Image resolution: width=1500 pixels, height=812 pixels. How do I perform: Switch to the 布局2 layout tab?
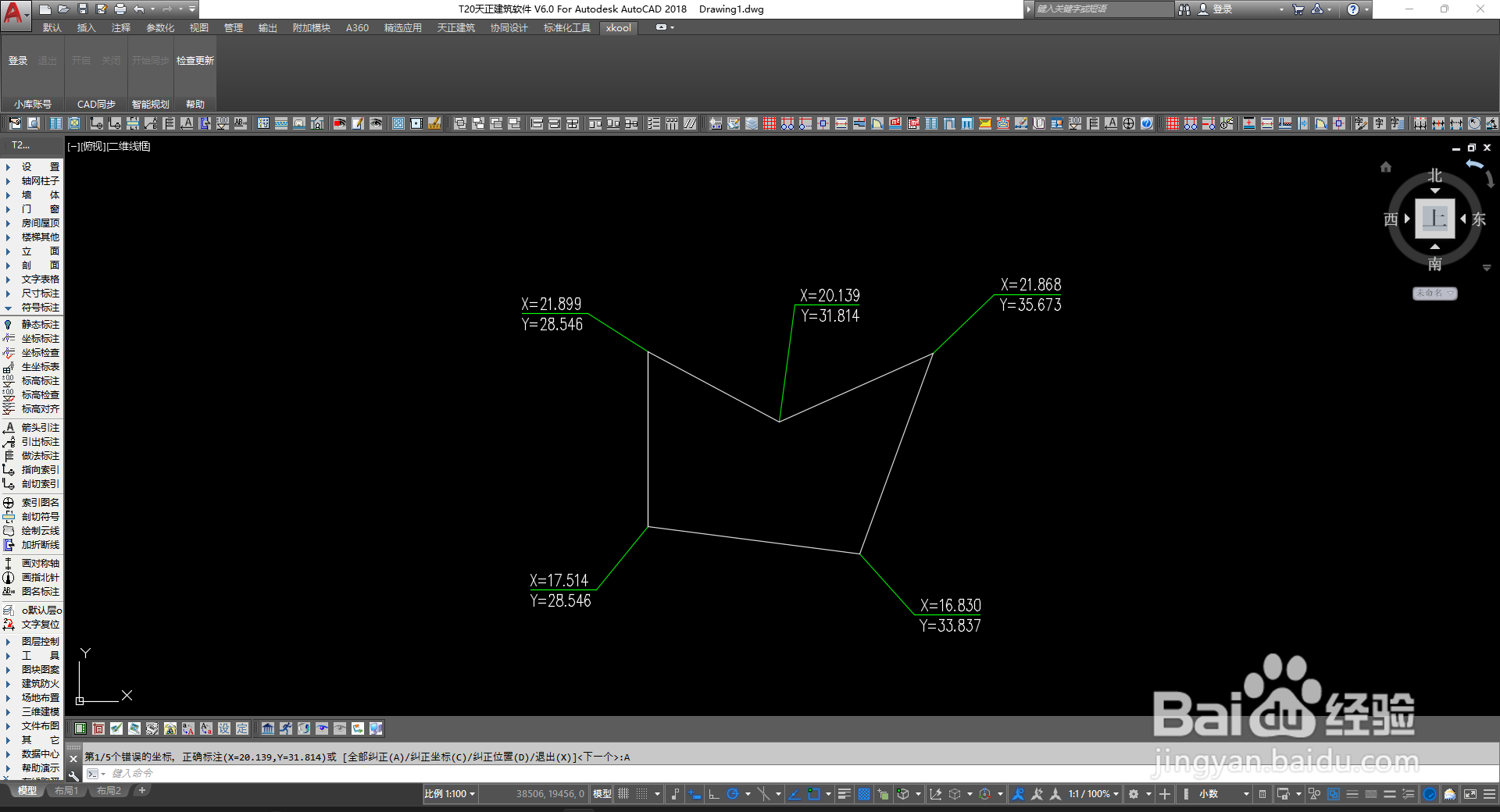pos(109,791)
